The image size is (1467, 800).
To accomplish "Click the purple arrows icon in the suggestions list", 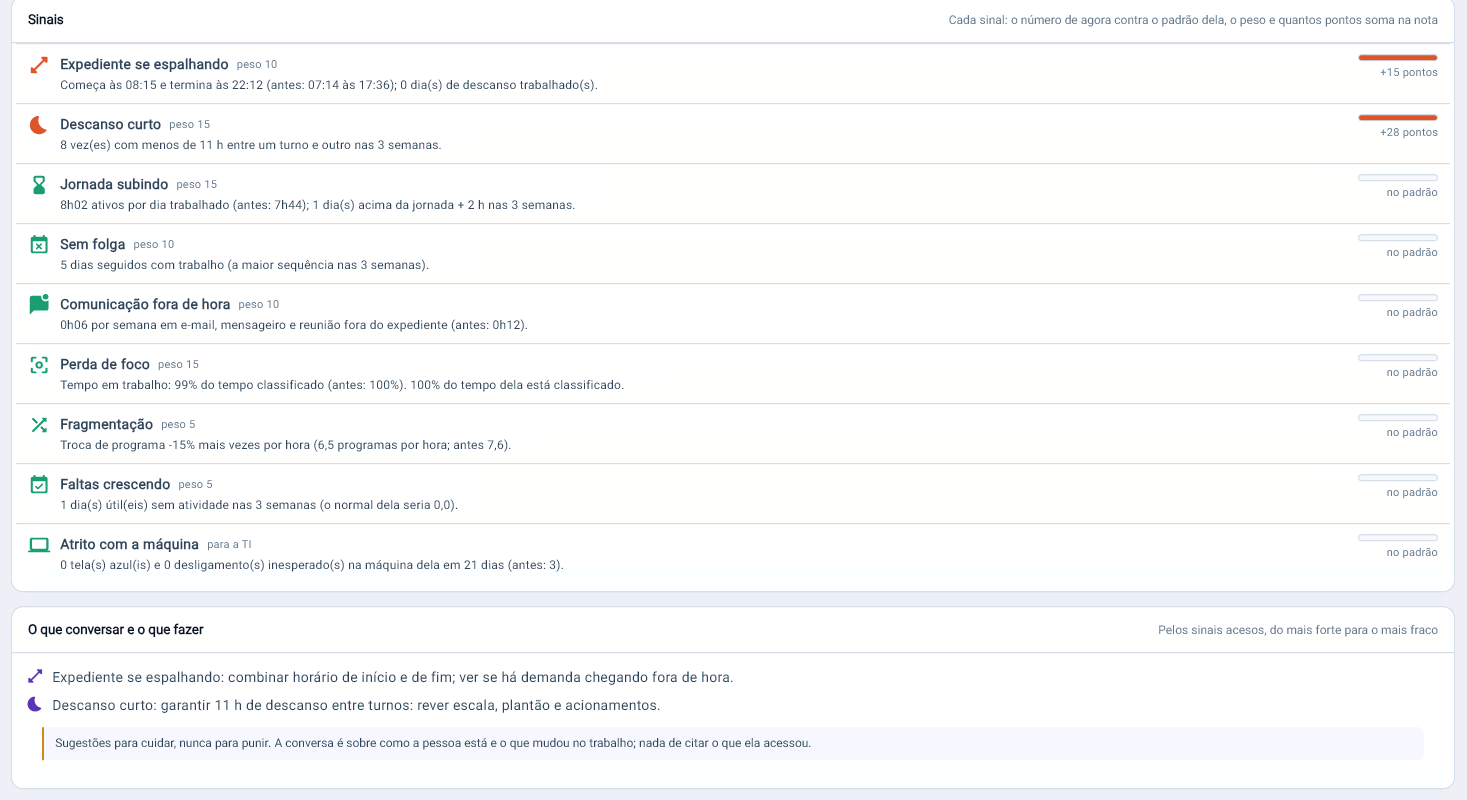I will coord(35,677).
